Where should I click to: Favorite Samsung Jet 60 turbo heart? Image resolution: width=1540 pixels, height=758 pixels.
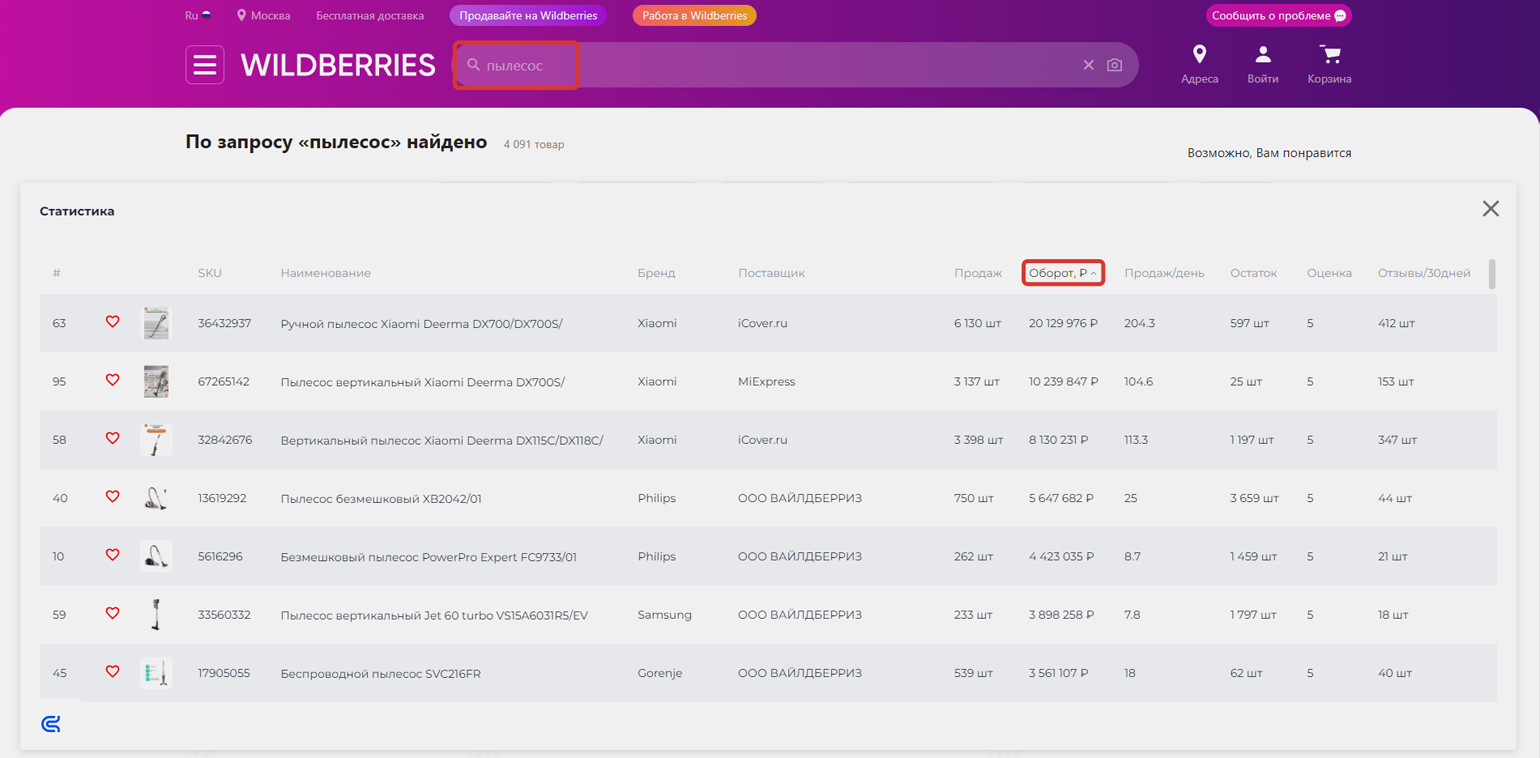(x=112, y=613)
